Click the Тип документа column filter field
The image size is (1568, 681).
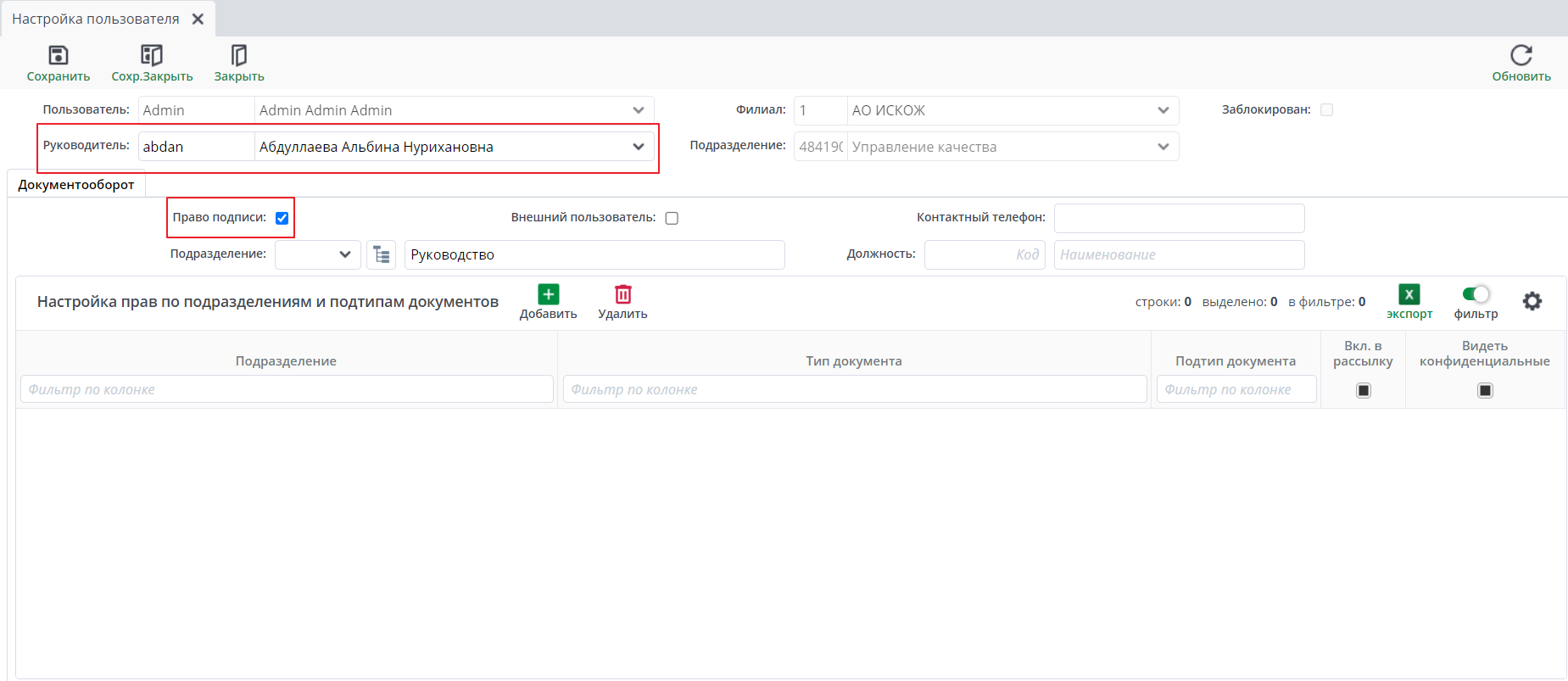[x=854, y=389]
